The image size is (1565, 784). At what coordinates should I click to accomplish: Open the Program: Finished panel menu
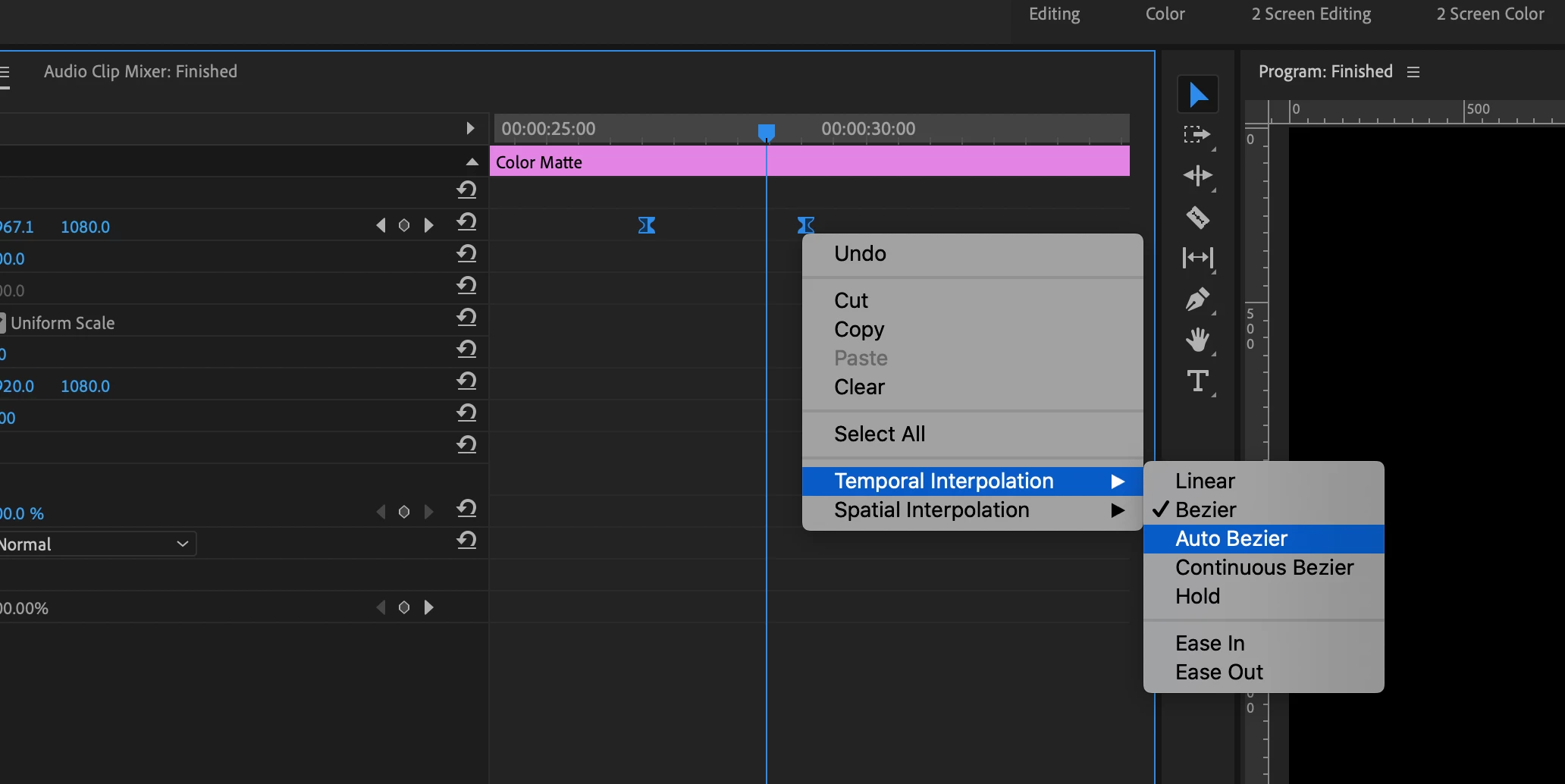click(x=1413, y=72)
